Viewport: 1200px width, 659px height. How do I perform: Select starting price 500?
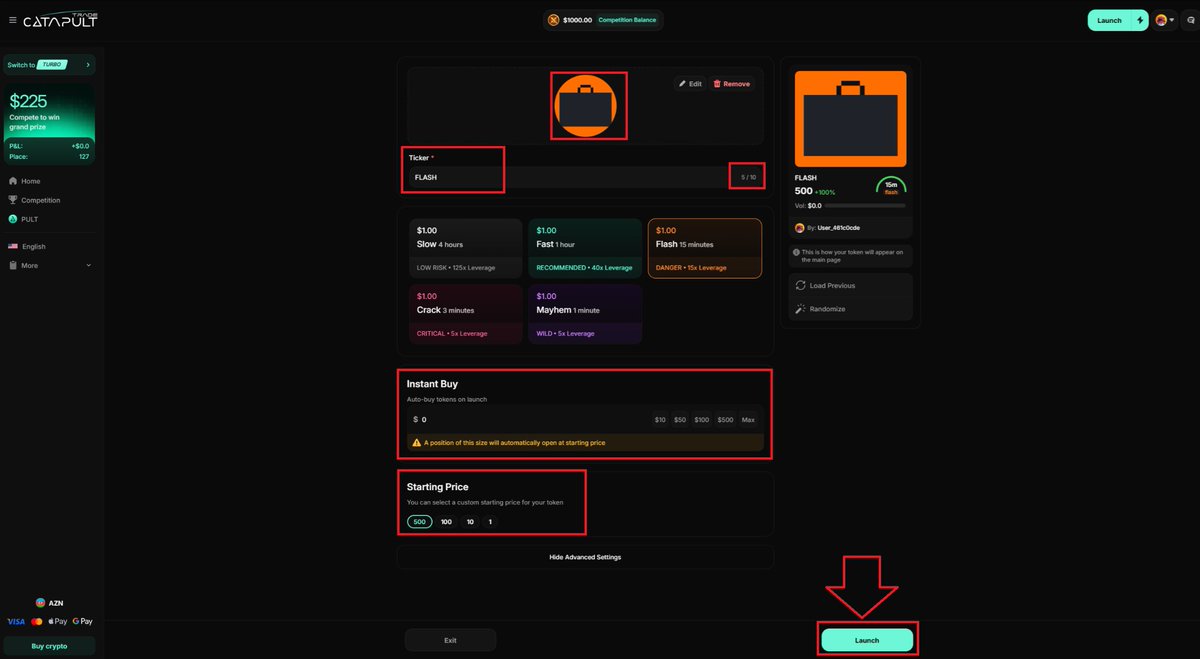(420, 522)
